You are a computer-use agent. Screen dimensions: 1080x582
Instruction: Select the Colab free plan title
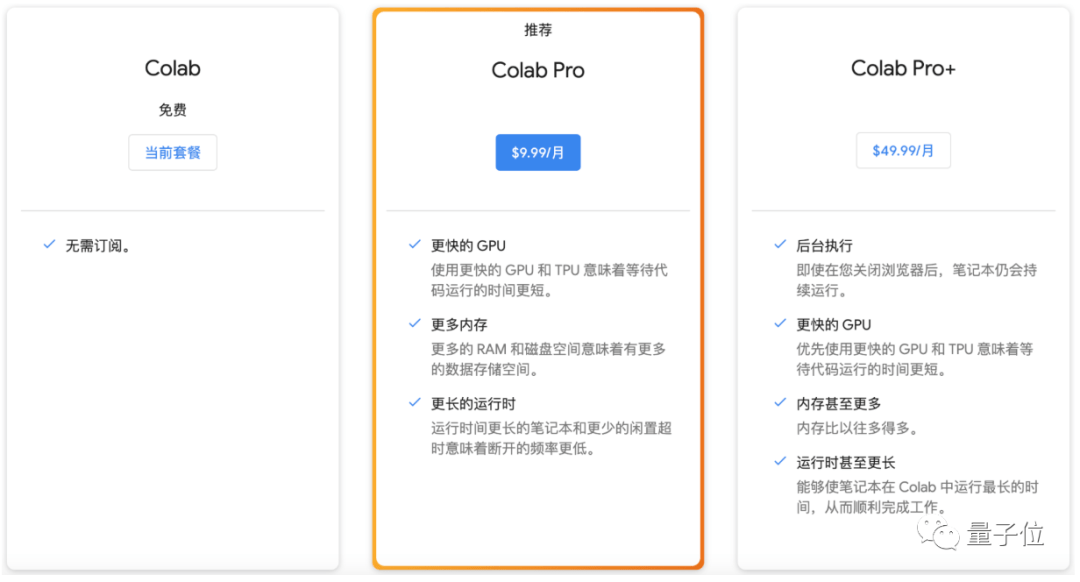coord(172,68)
